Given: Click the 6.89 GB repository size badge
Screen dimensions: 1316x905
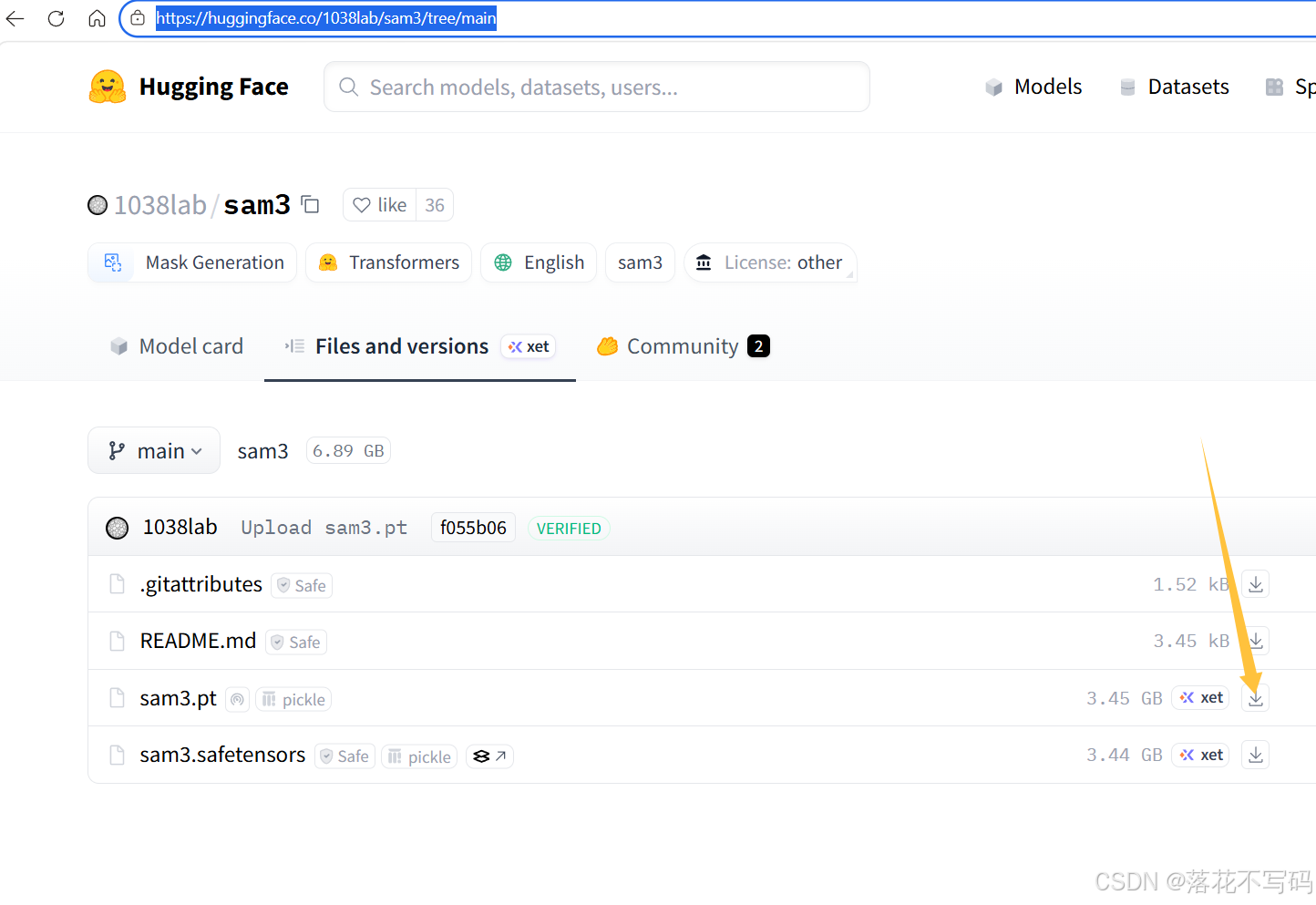Looking at the screenshot, I should [348, 451].
